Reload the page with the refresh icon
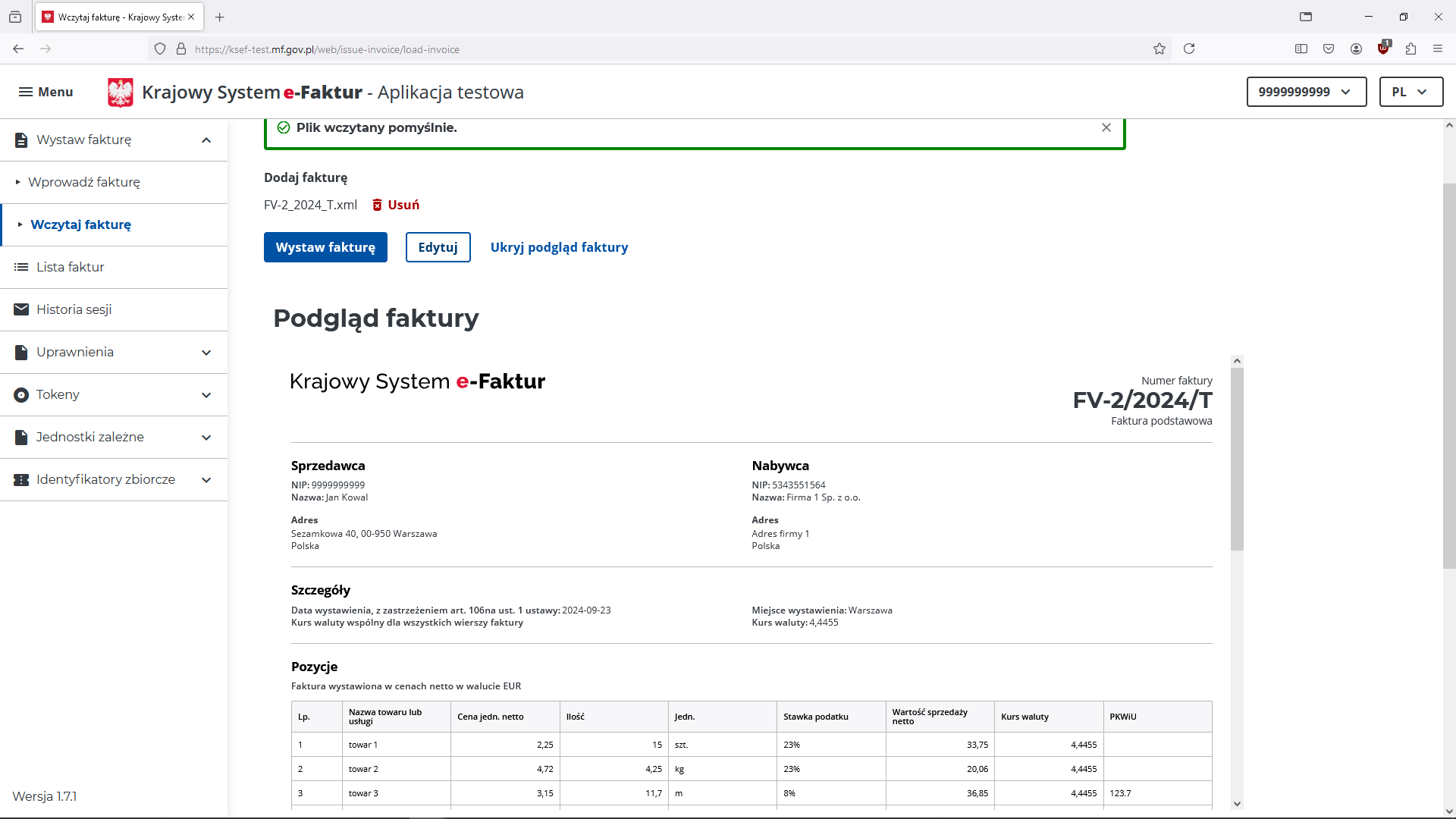Viewport: 1456px width, 819px height. (x=1189, y=49)
